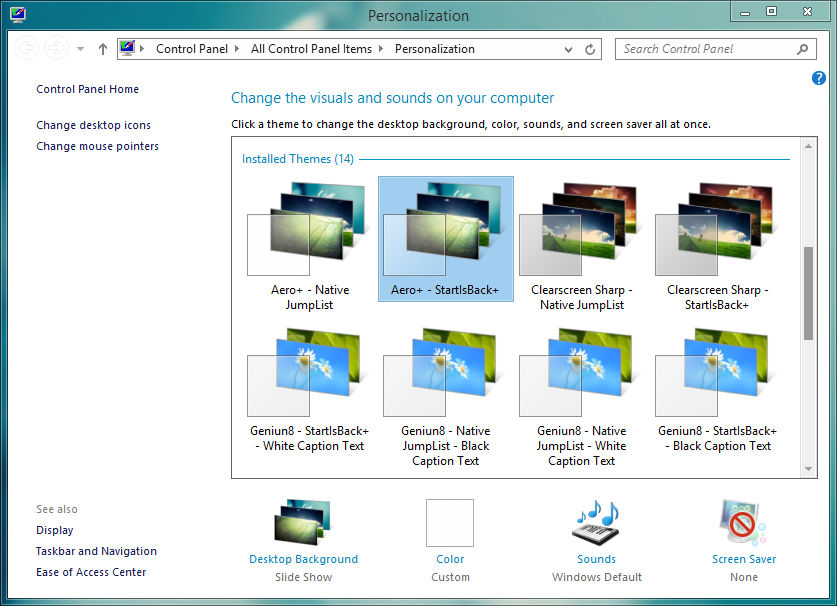Click the Color text link
The width and height of the screenshot is (837, 606).
coord(450,559)
